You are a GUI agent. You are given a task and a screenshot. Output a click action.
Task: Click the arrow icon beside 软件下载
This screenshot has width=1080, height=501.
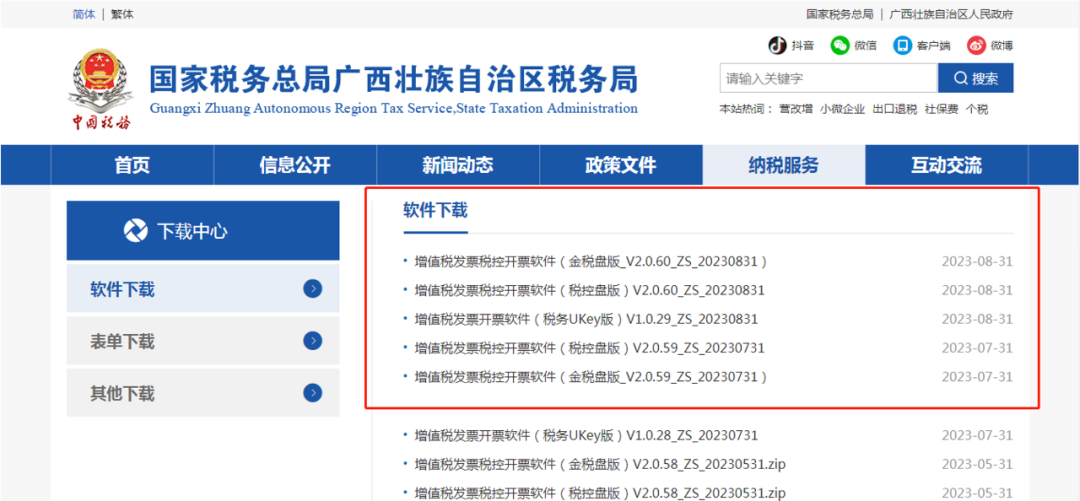pos(313,289)
